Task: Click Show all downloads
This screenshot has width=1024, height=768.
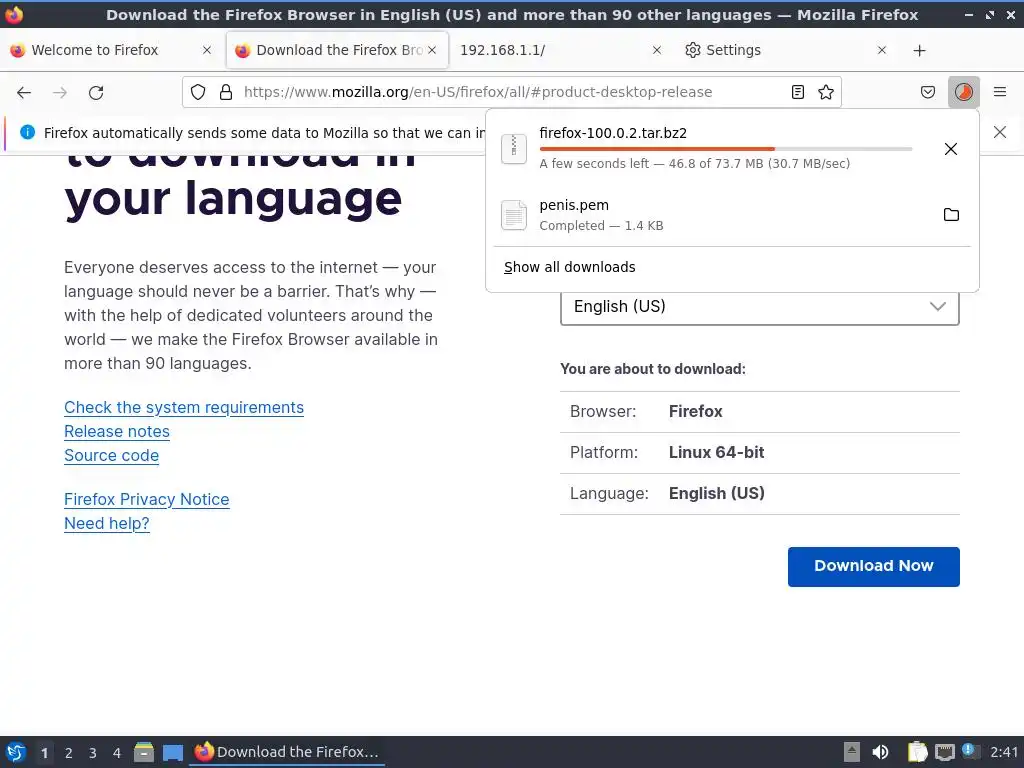Action: click(x=569, y=267)
